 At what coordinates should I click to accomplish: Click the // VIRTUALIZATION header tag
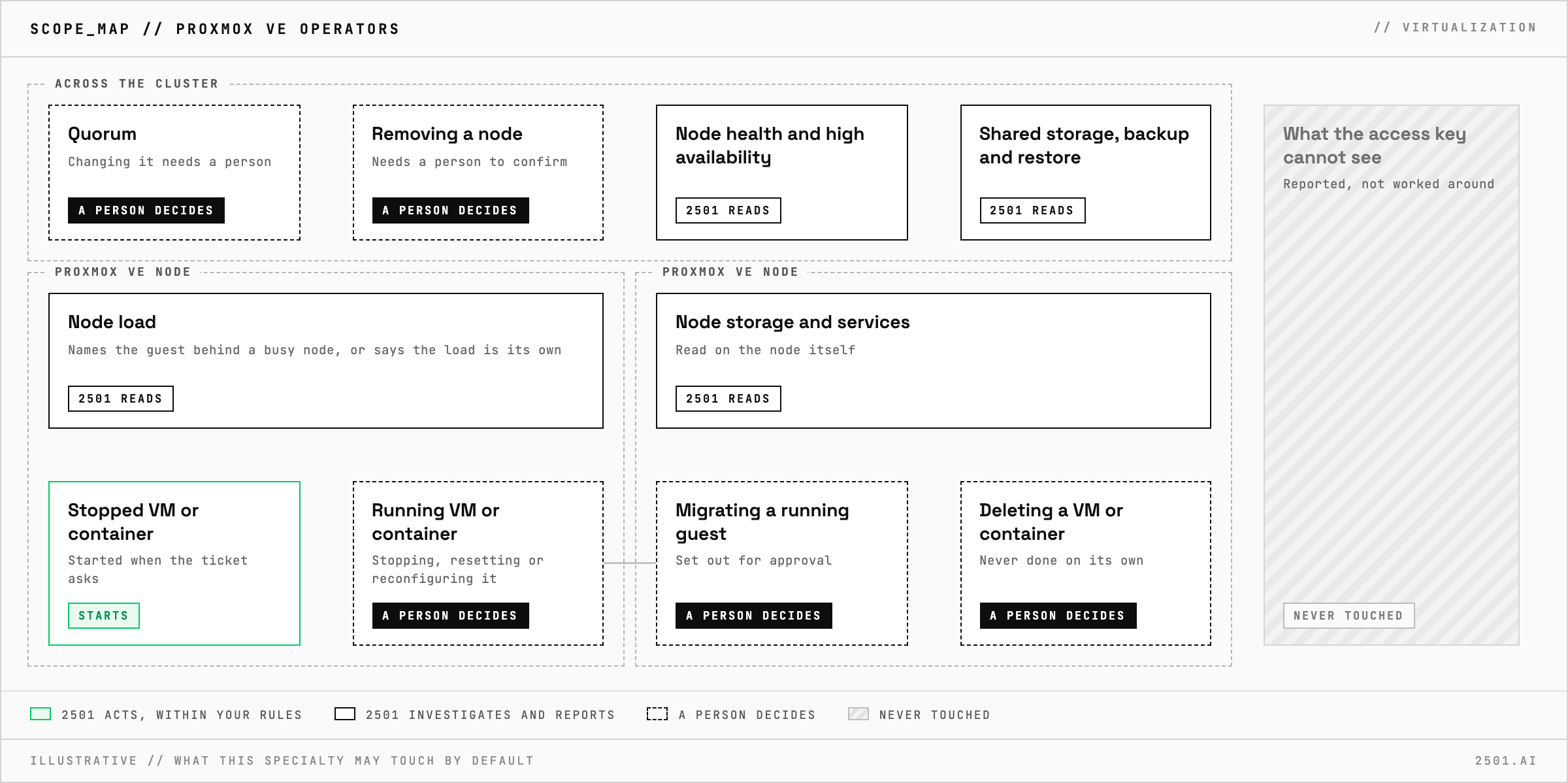click(x=1455, y=27)
